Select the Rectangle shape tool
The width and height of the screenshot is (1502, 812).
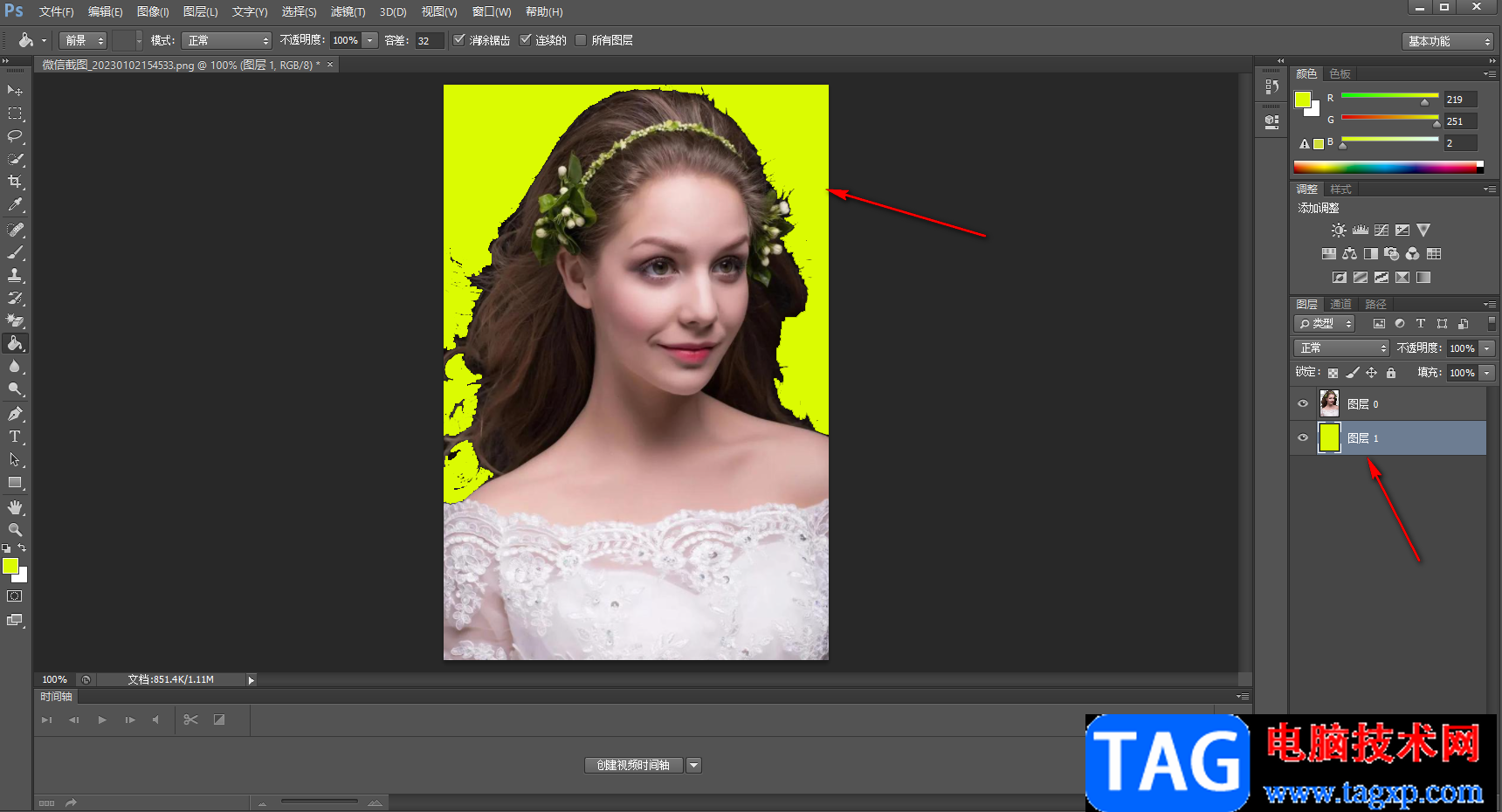pos(15,482)
